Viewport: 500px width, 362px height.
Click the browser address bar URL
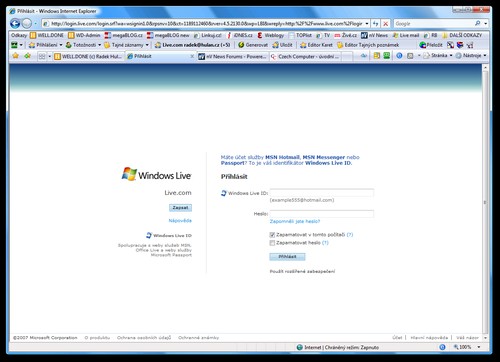coord(207,24)
